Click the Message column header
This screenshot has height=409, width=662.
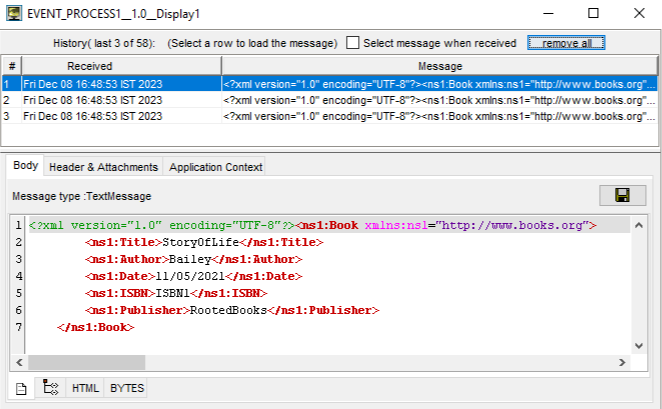coord(440,66)
